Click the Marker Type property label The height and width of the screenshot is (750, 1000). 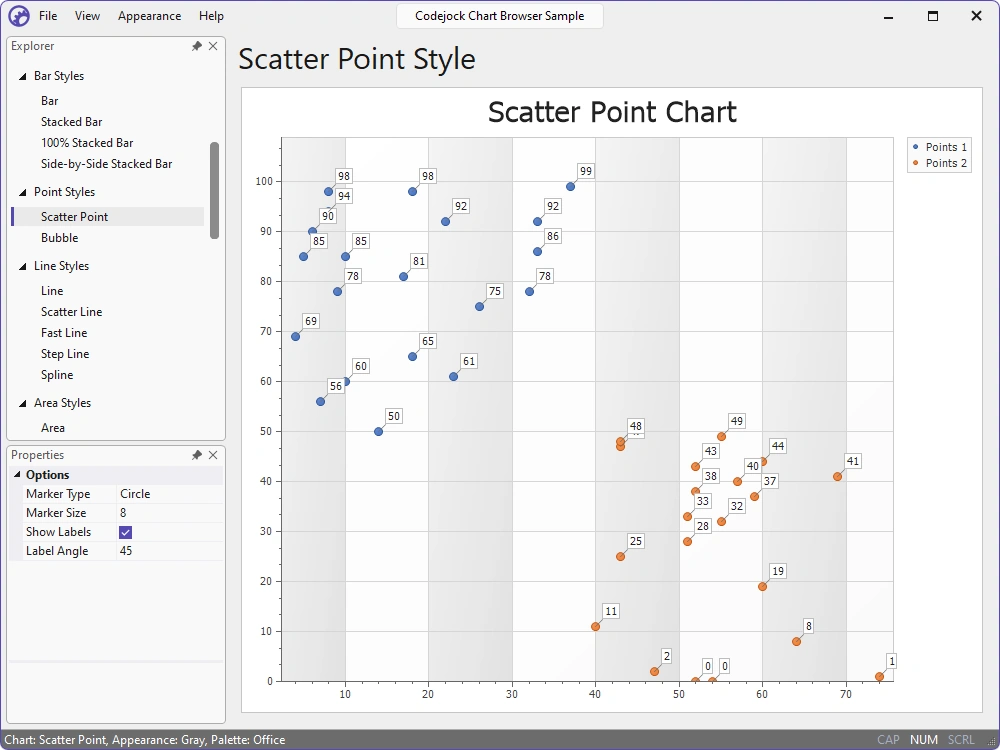coord(58,494)
